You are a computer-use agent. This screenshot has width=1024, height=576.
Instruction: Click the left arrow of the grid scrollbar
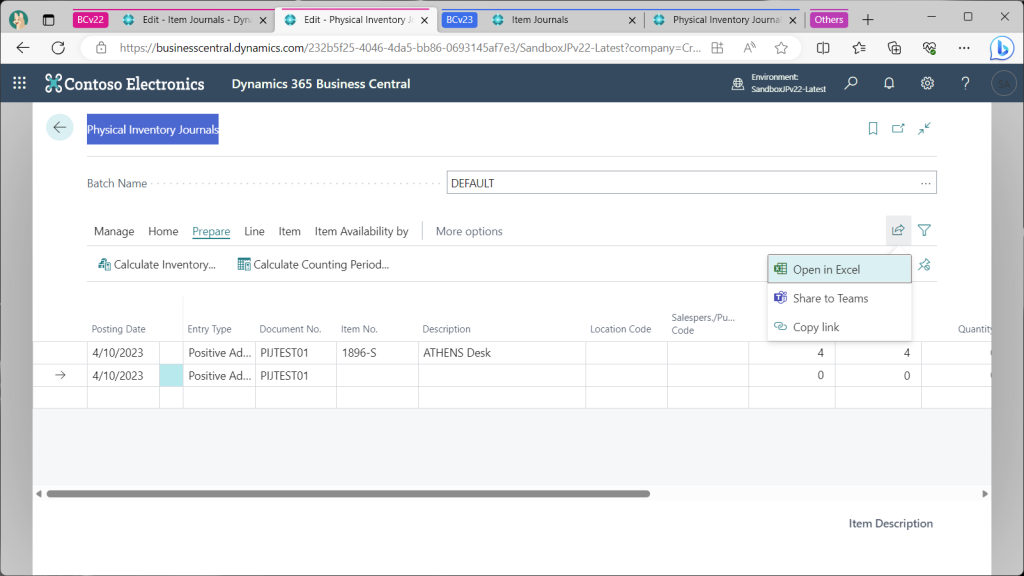click(39, 494)
